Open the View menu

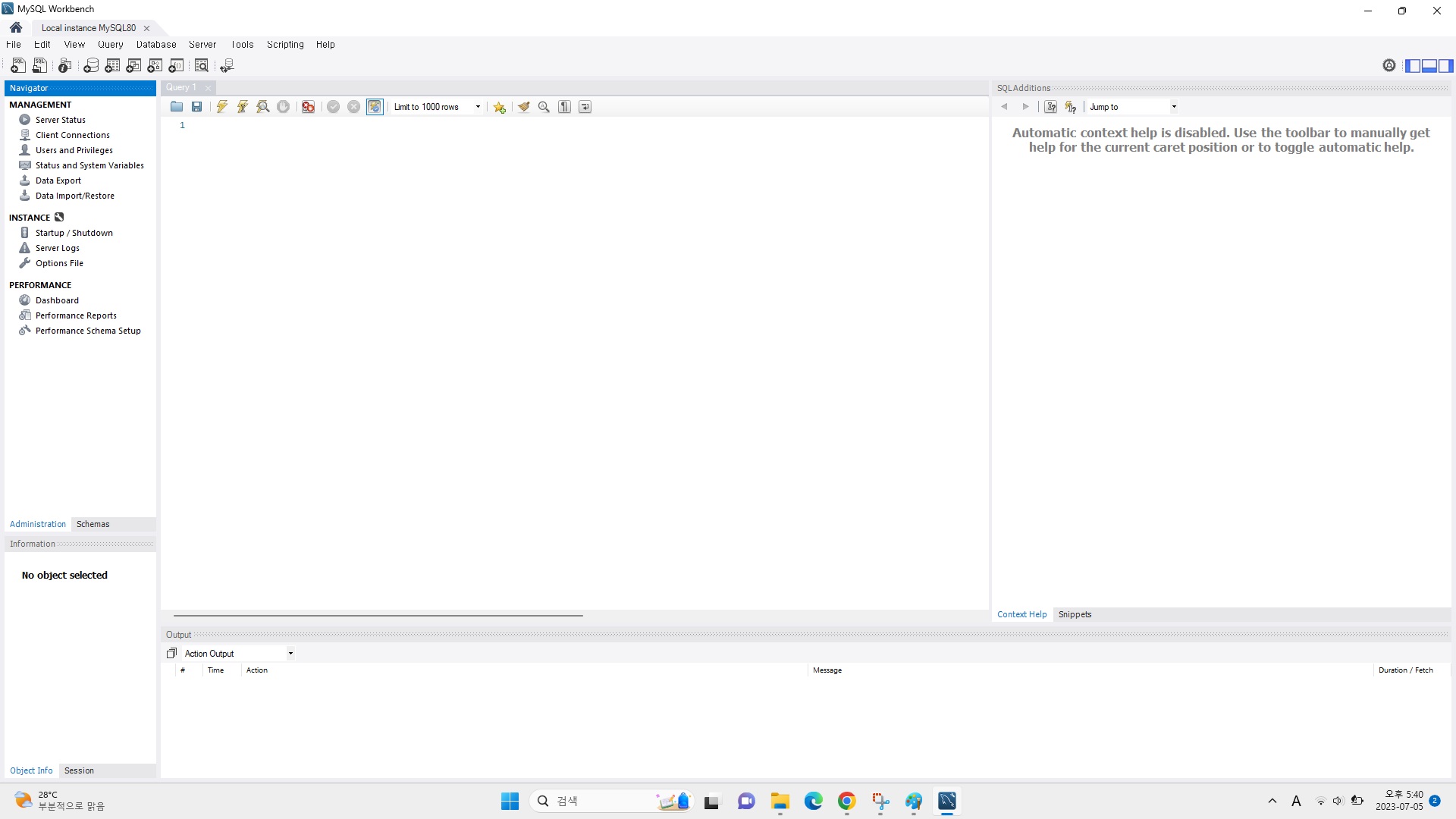[74, 45]
